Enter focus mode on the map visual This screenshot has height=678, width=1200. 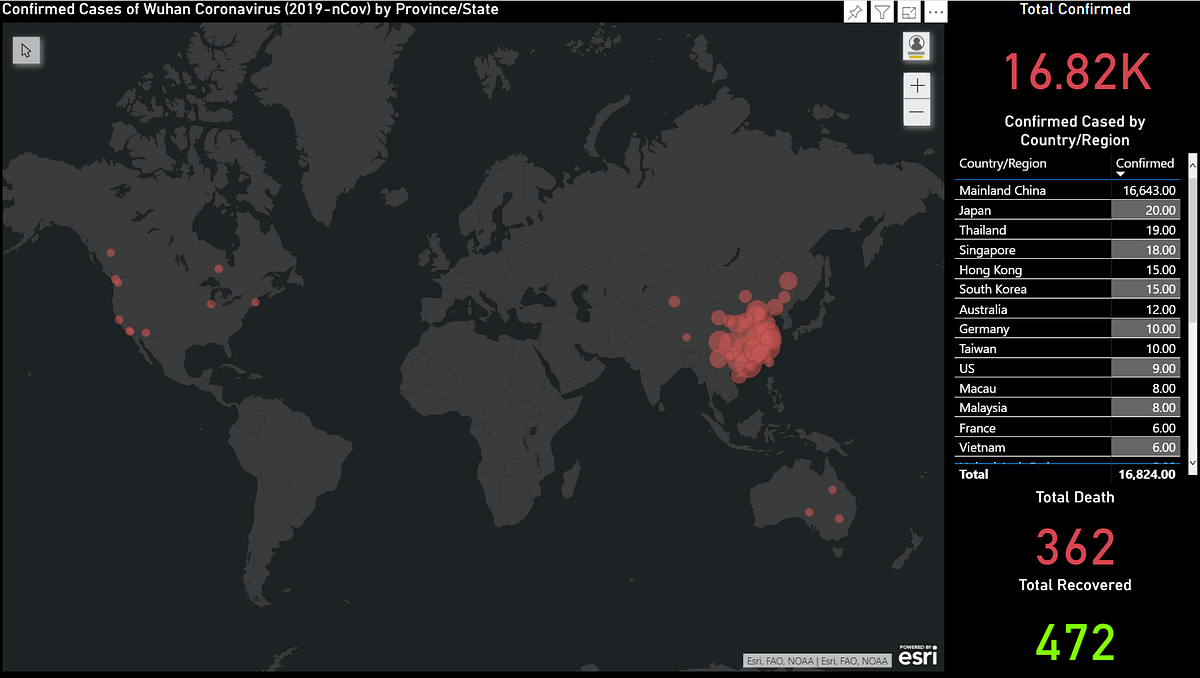[908, 11]
